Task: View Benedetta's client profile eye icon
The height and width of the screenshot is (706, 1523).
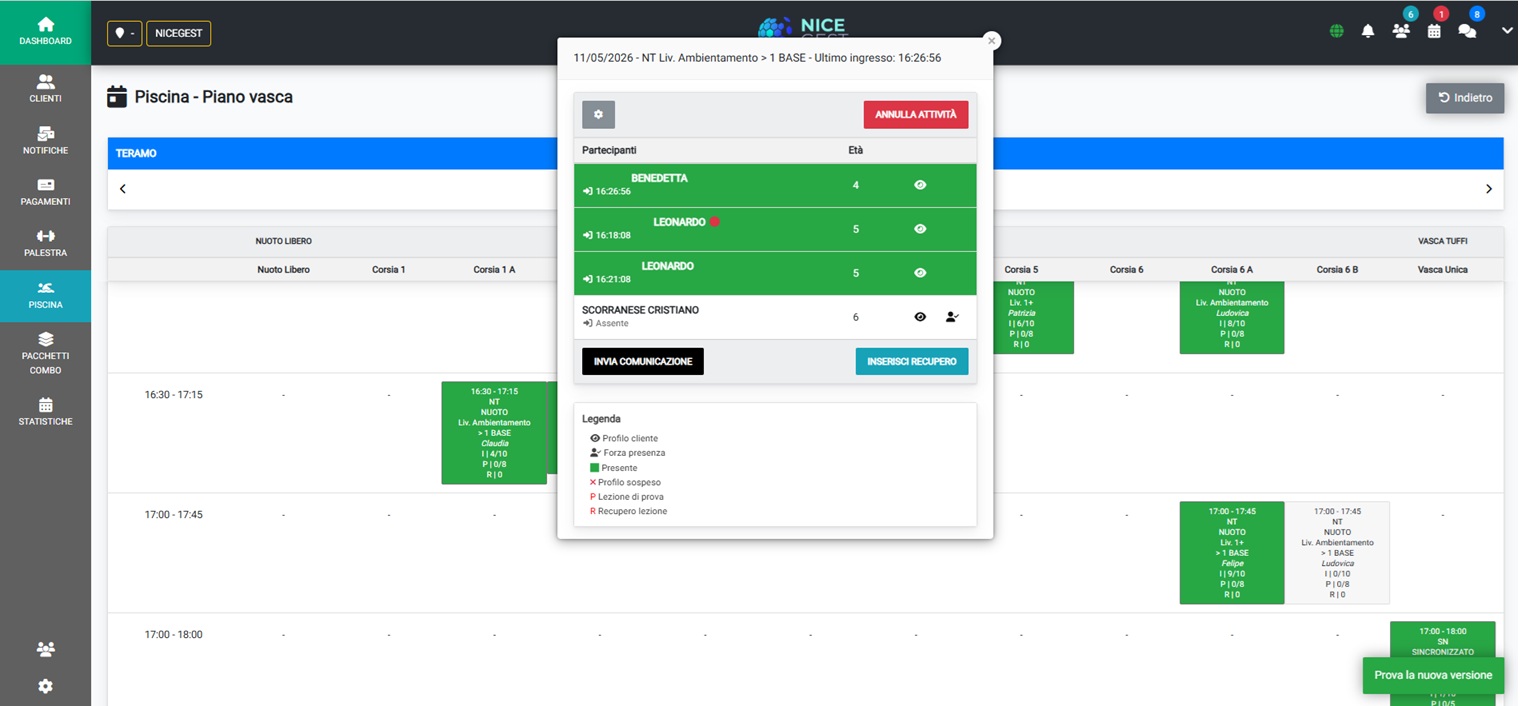Action: (x=920, y=185)
